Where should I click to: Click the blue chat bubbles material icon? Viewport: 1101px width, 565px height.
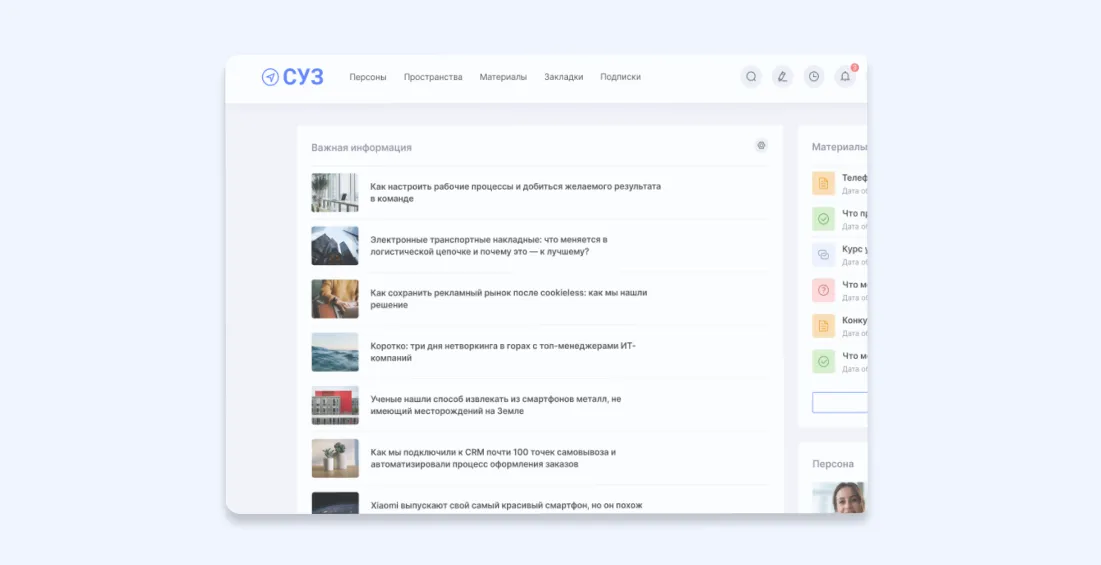click(823, 255)
